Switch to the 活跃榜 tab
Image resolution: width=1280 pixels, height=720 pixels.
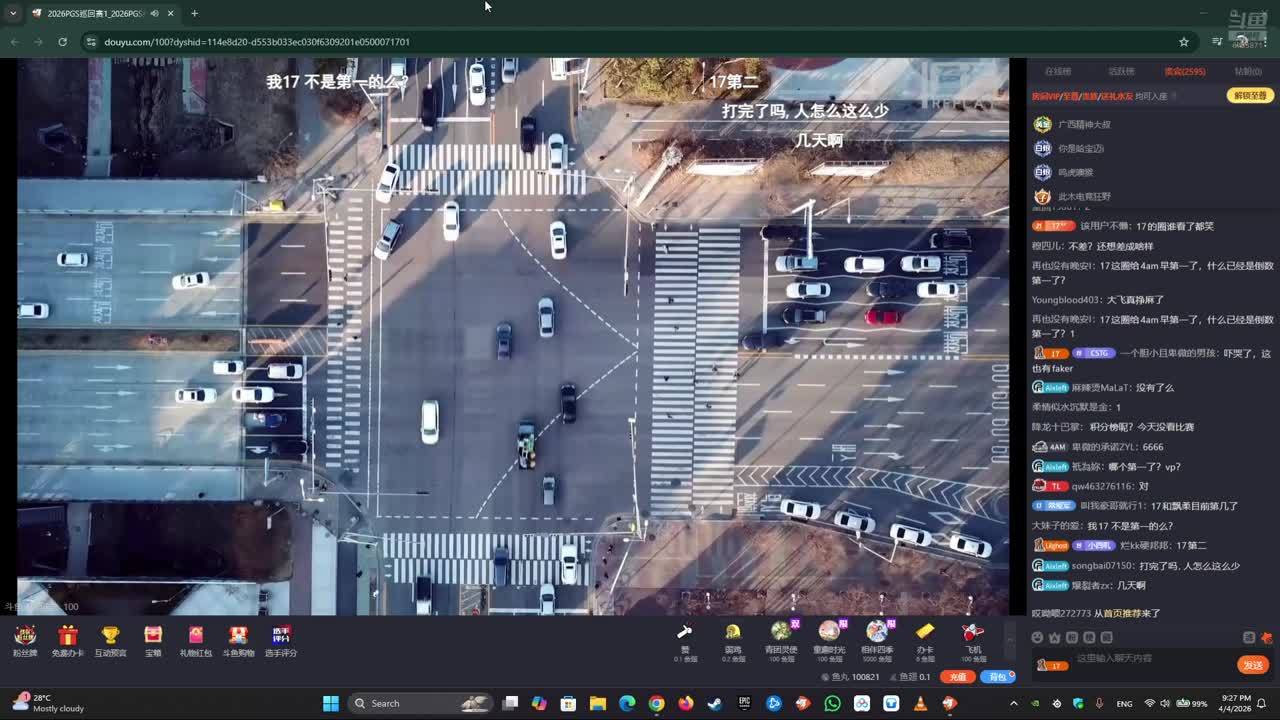(1121, 72)
